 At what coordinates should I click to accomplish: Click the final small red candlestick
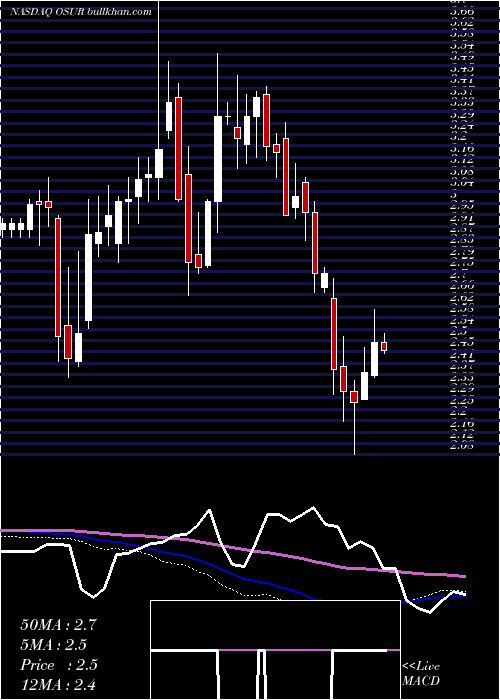point(384,346)
